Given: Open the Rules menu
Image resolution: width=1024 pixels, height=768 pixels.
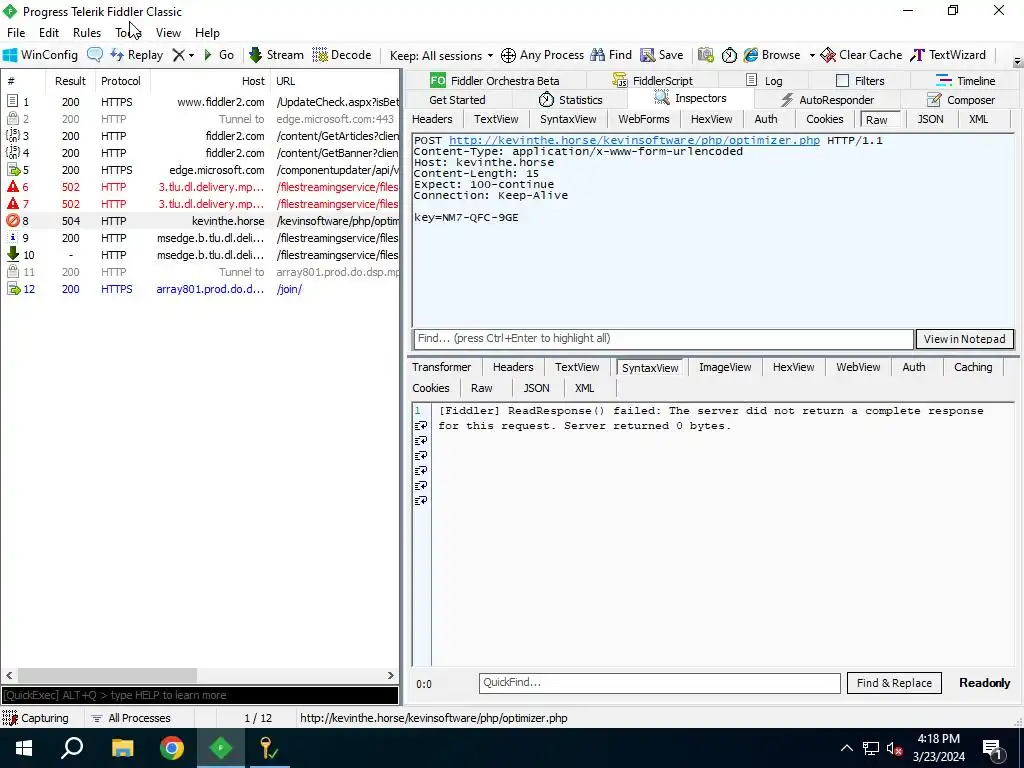Looking at the screenshot, I should point(87,33).
